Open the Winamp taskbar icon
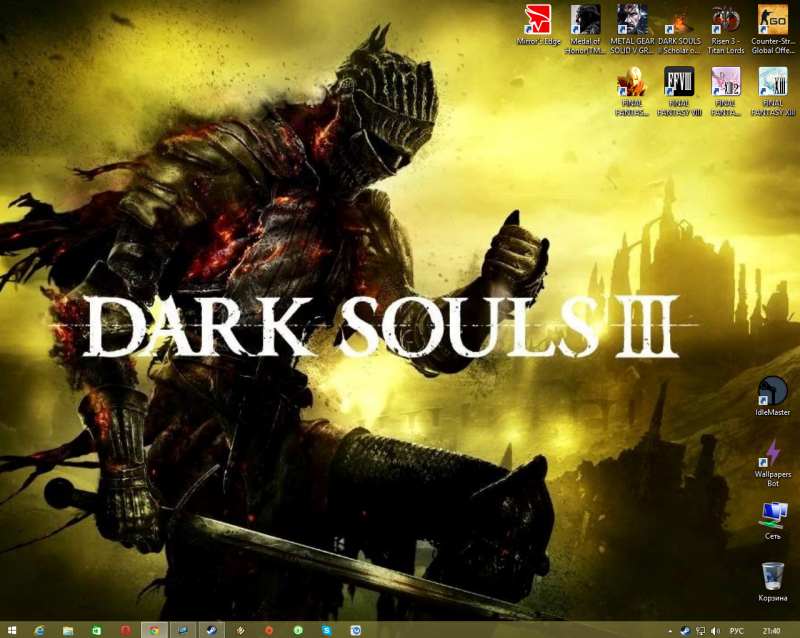Viewport: 800px width, 638px height. pyautogui.click(x=240, y=630)
